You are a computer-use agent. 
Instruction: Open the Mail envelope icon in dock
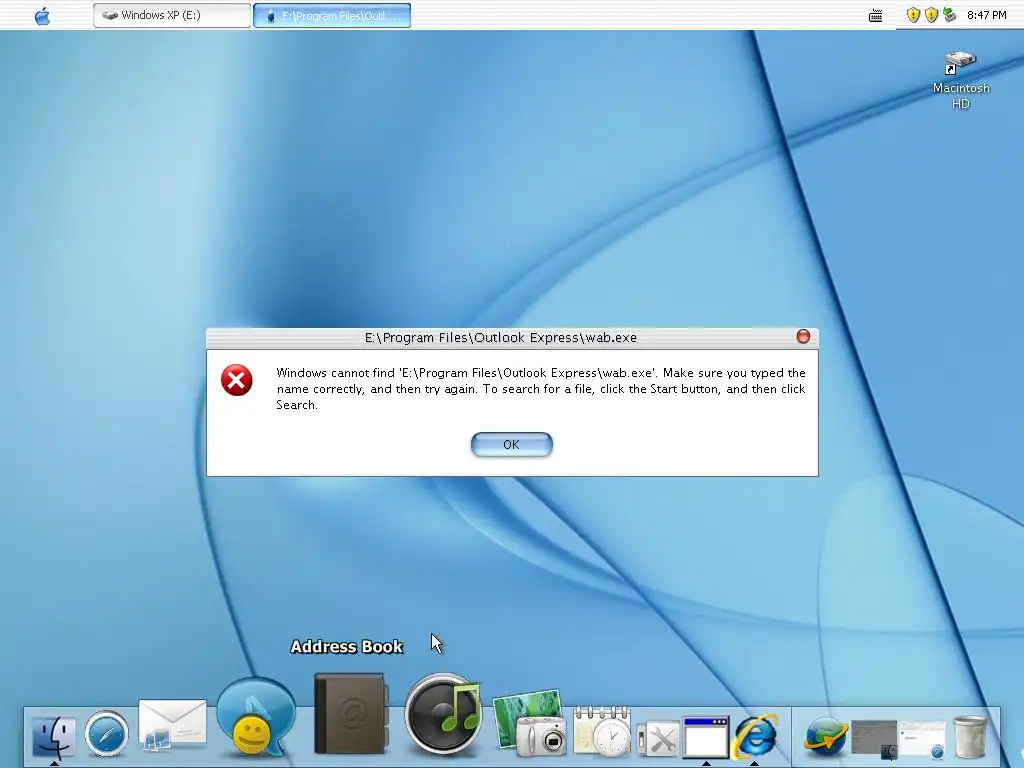click(x=172, y=724)
